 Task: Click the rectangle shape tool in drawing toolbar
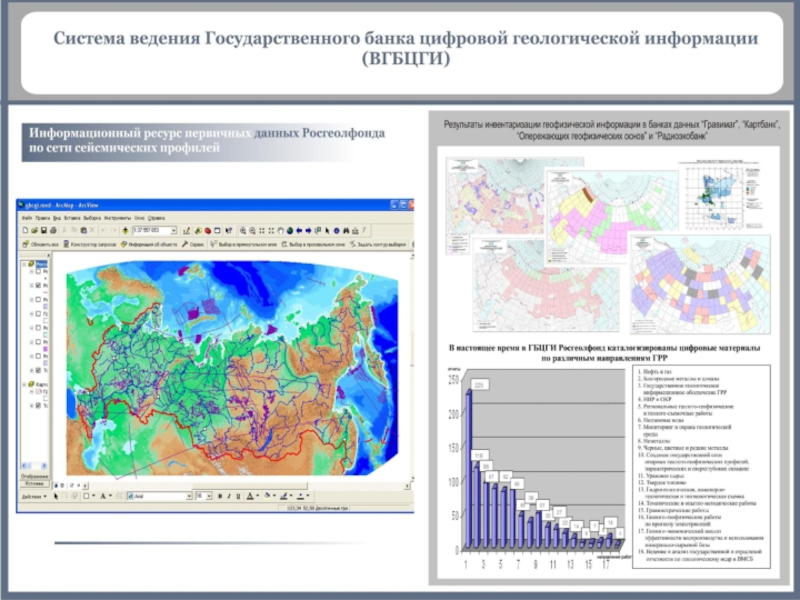point(86,496)
